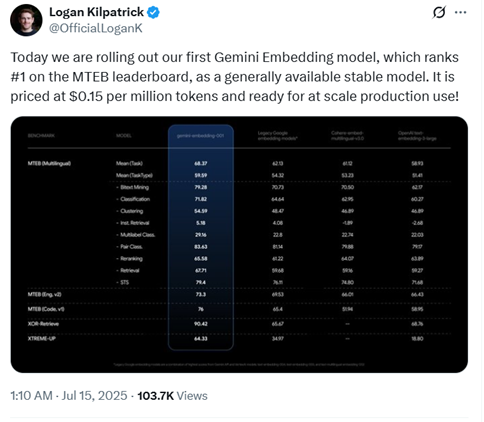Viewport: 484px width, 422px height.
Task: Click the blue verified checkmark badge
Action: 153,12
